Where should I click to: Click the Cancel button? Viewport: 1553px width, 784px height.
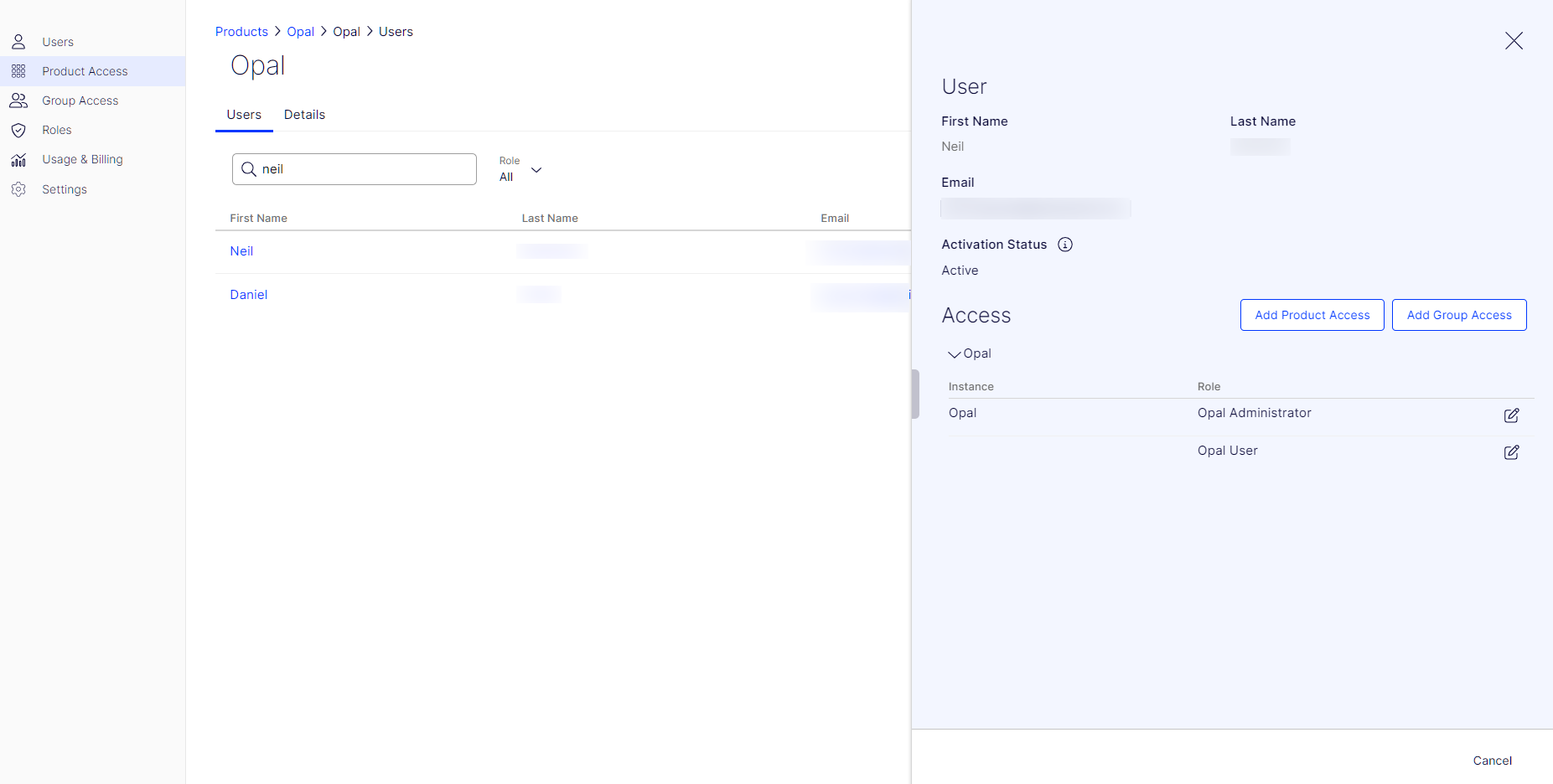tap(1493, 761)
